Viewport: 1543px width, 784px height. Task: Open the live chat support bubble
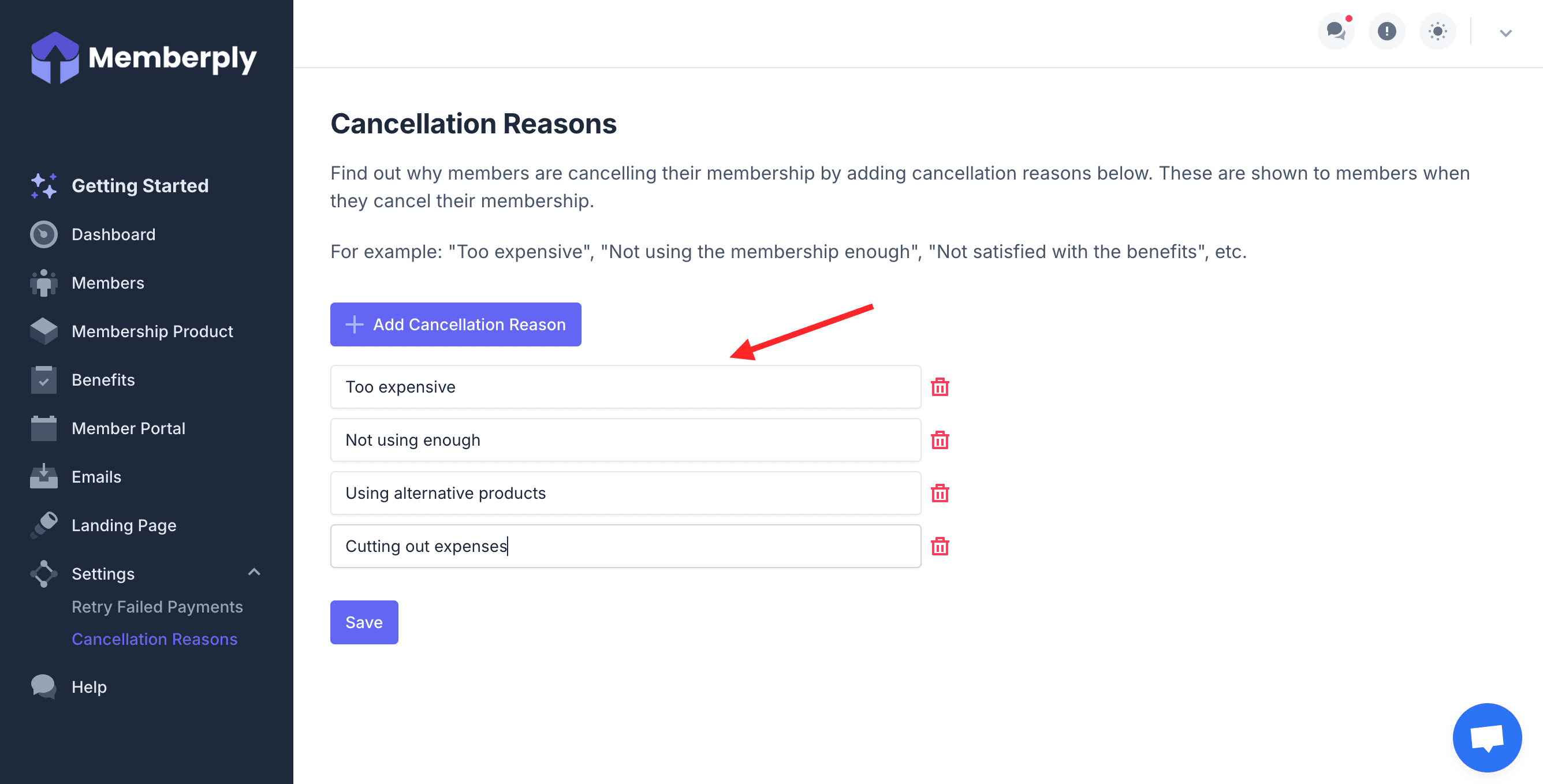click(1486, 737)
